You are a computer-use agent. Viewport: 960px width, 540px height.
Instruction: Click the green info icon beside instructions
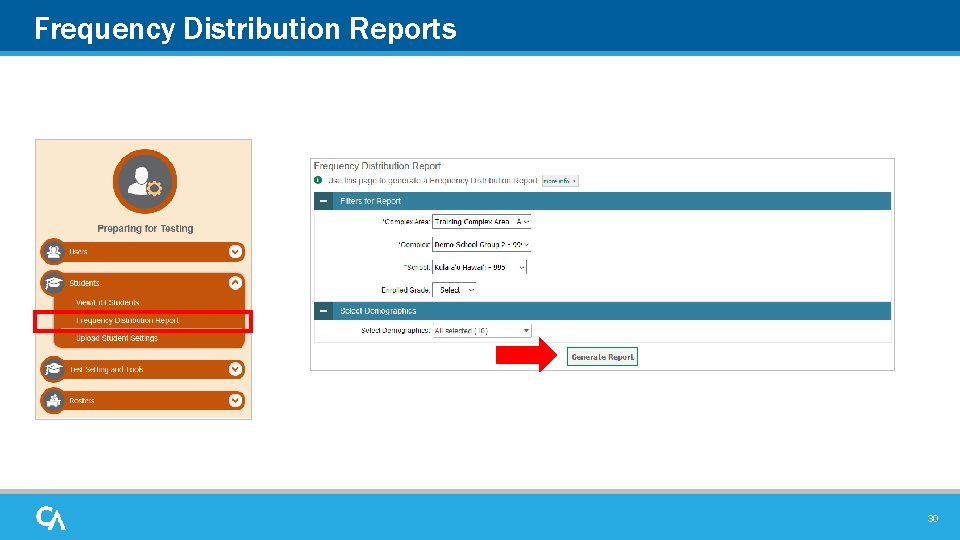318,180
